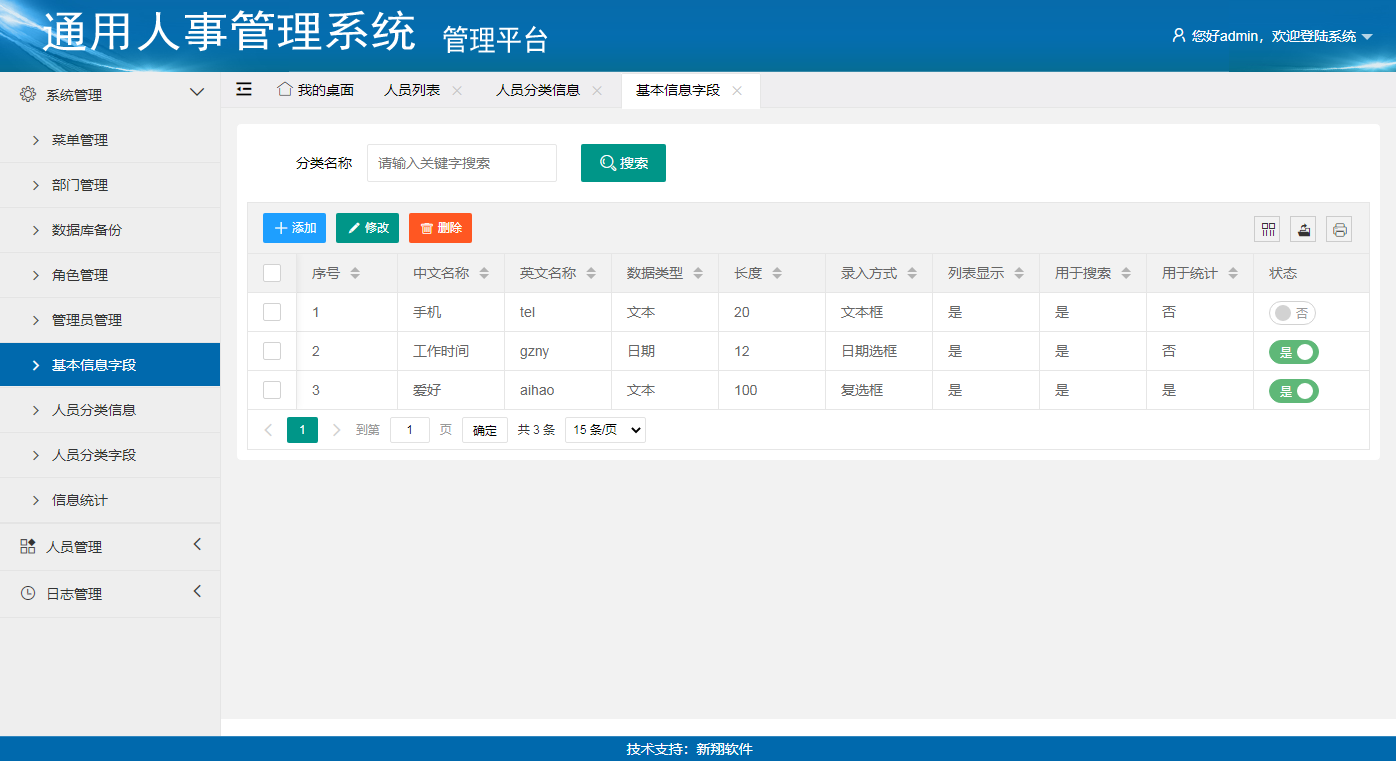1396x761 pixels.
Task: Enable the status toggle for 手机 row
Action: (x=1292, y=313)
